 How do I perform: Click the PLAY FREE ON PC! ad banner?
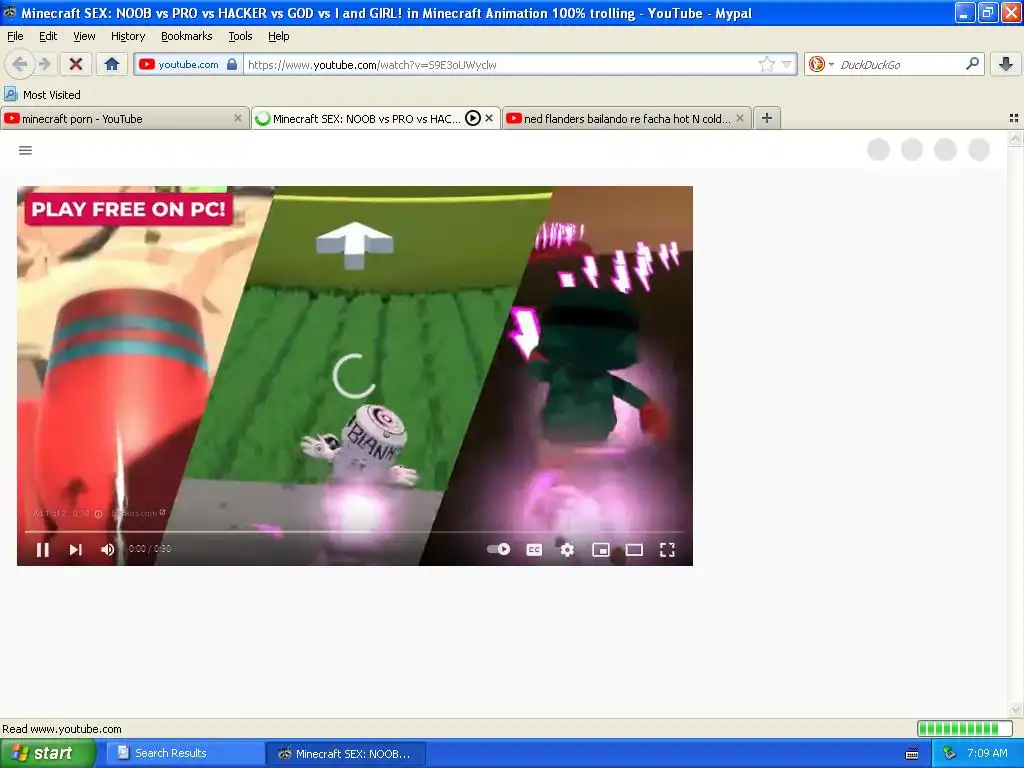coord(129,209)
